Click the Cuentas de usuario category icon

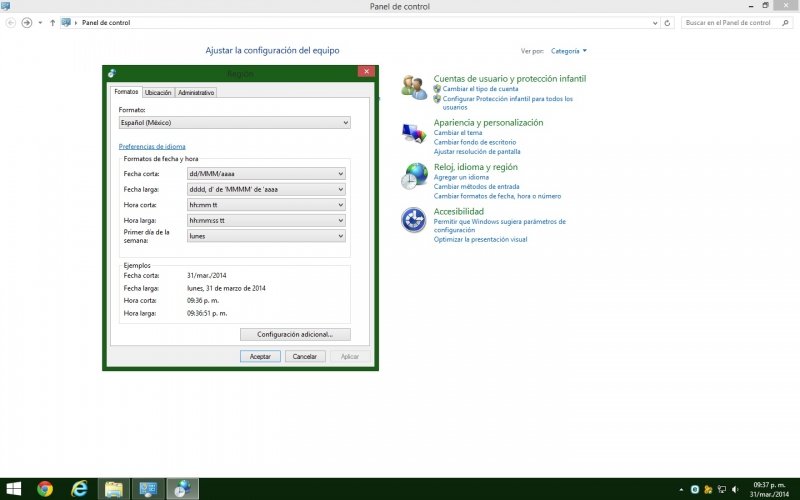point(414,87)
